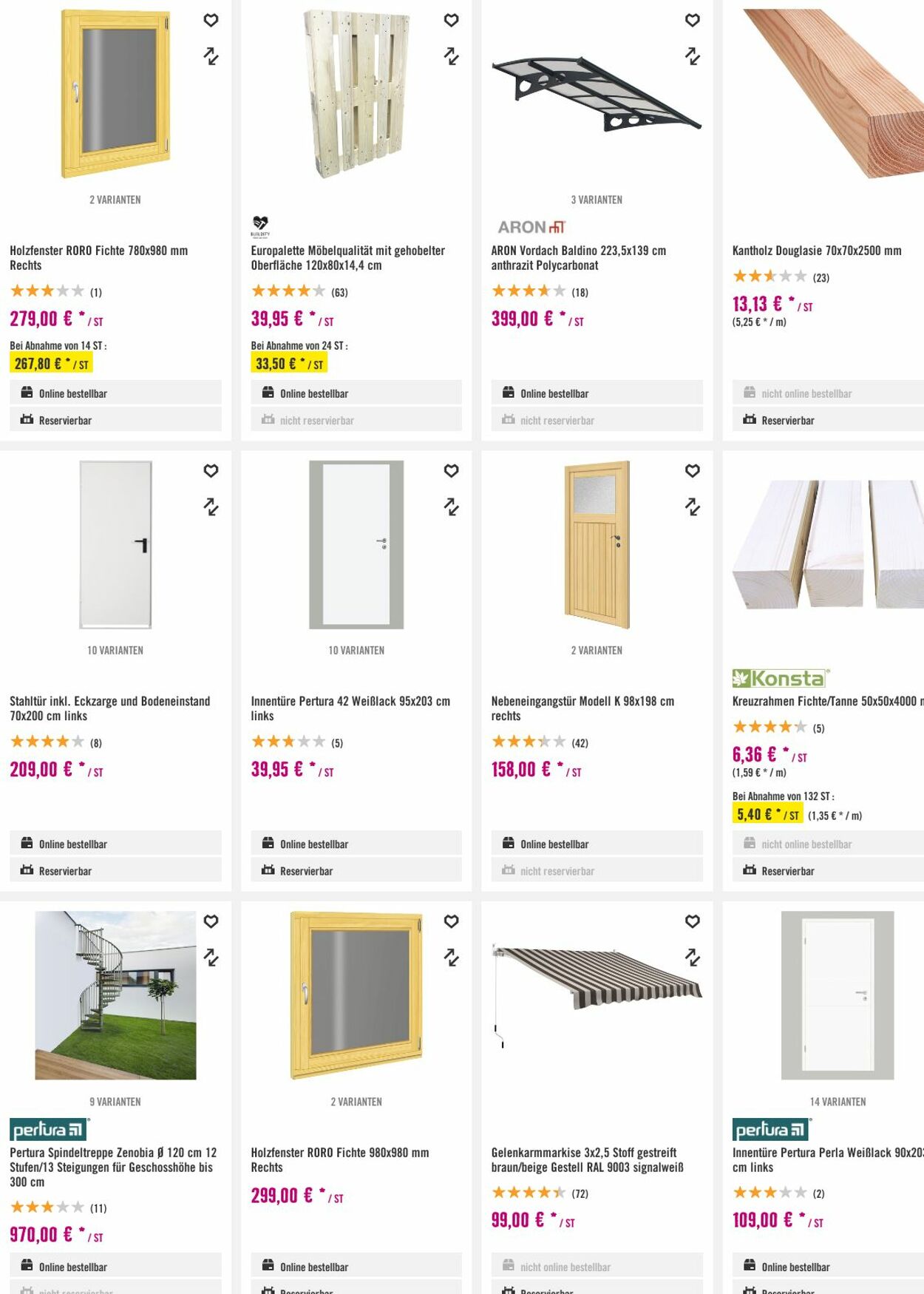Image resolution: width=924 pixels, height=1294 pixels.
Task: Add Gelenkarmmarkise awning to wishlist
Action: point(692,921)
